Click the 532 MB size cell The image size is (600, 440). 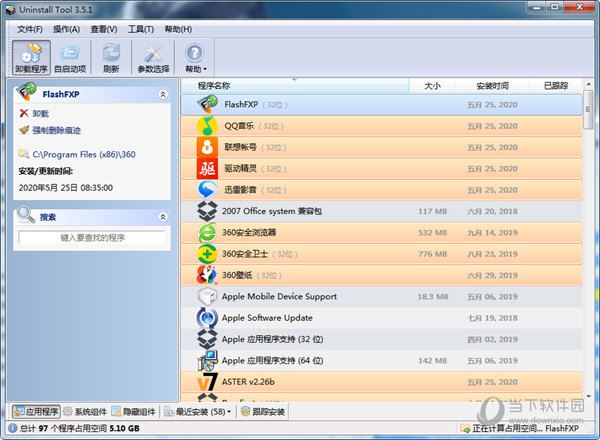[432, 233]
